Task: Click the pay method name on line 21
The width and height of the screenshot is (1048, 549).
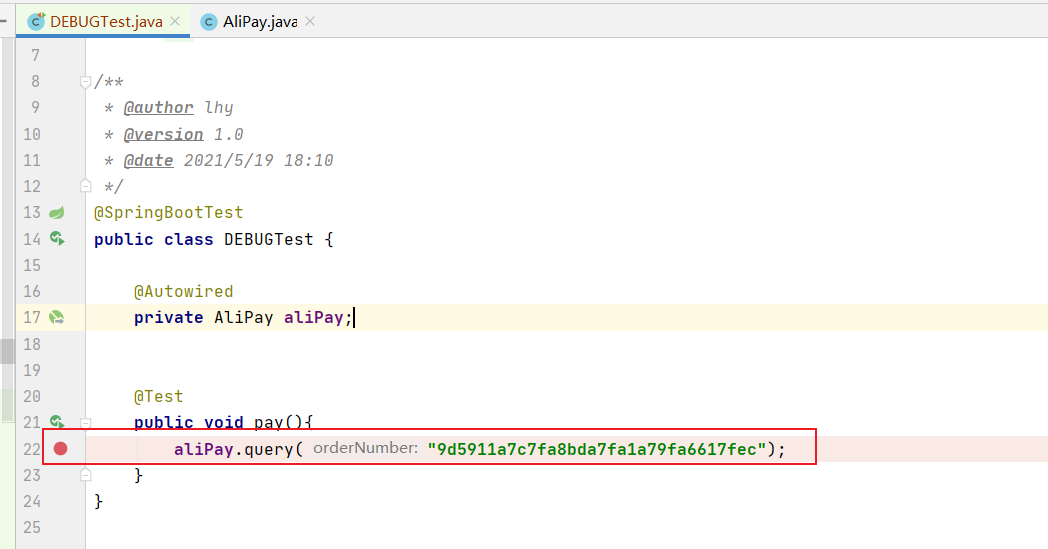Action: point(269,423)
